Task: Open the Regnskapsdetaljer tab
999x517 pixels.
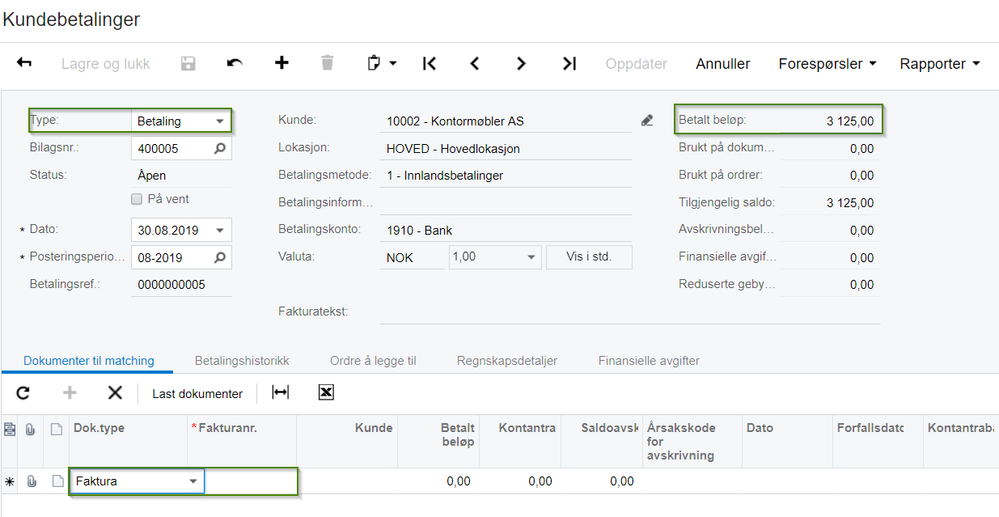Action: [x=507, y=361]
